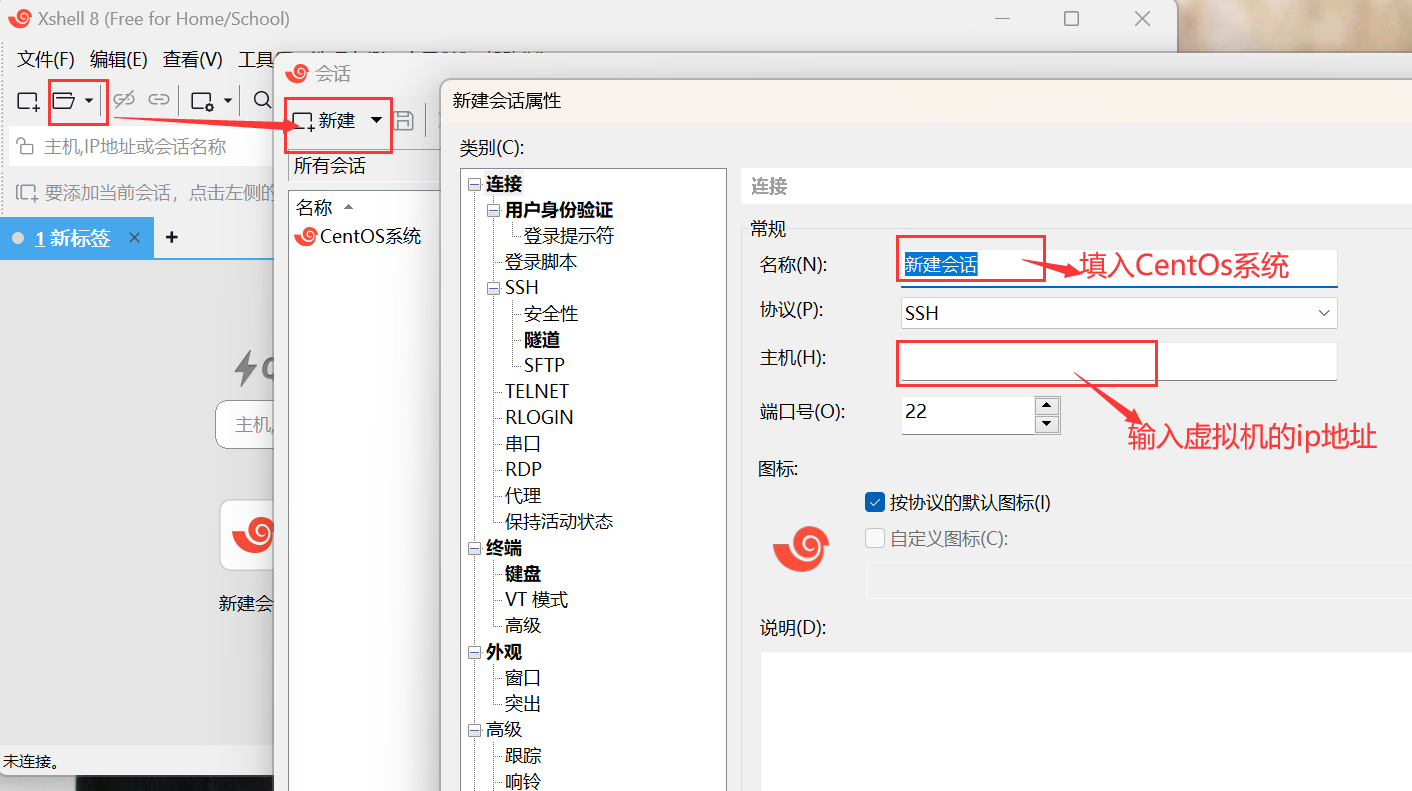Select 跟踪 in category tree
1412x791 pixels.
click(x=523, y=756)
